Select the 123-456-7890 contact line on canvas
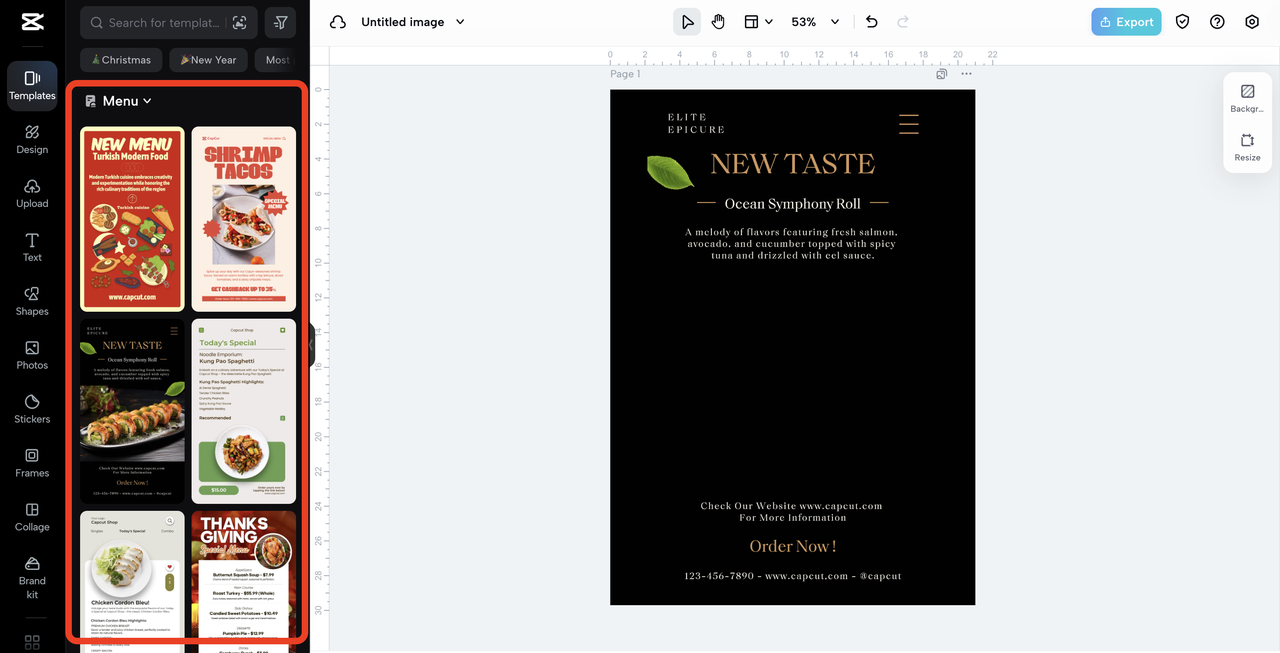 click(793, 576)
